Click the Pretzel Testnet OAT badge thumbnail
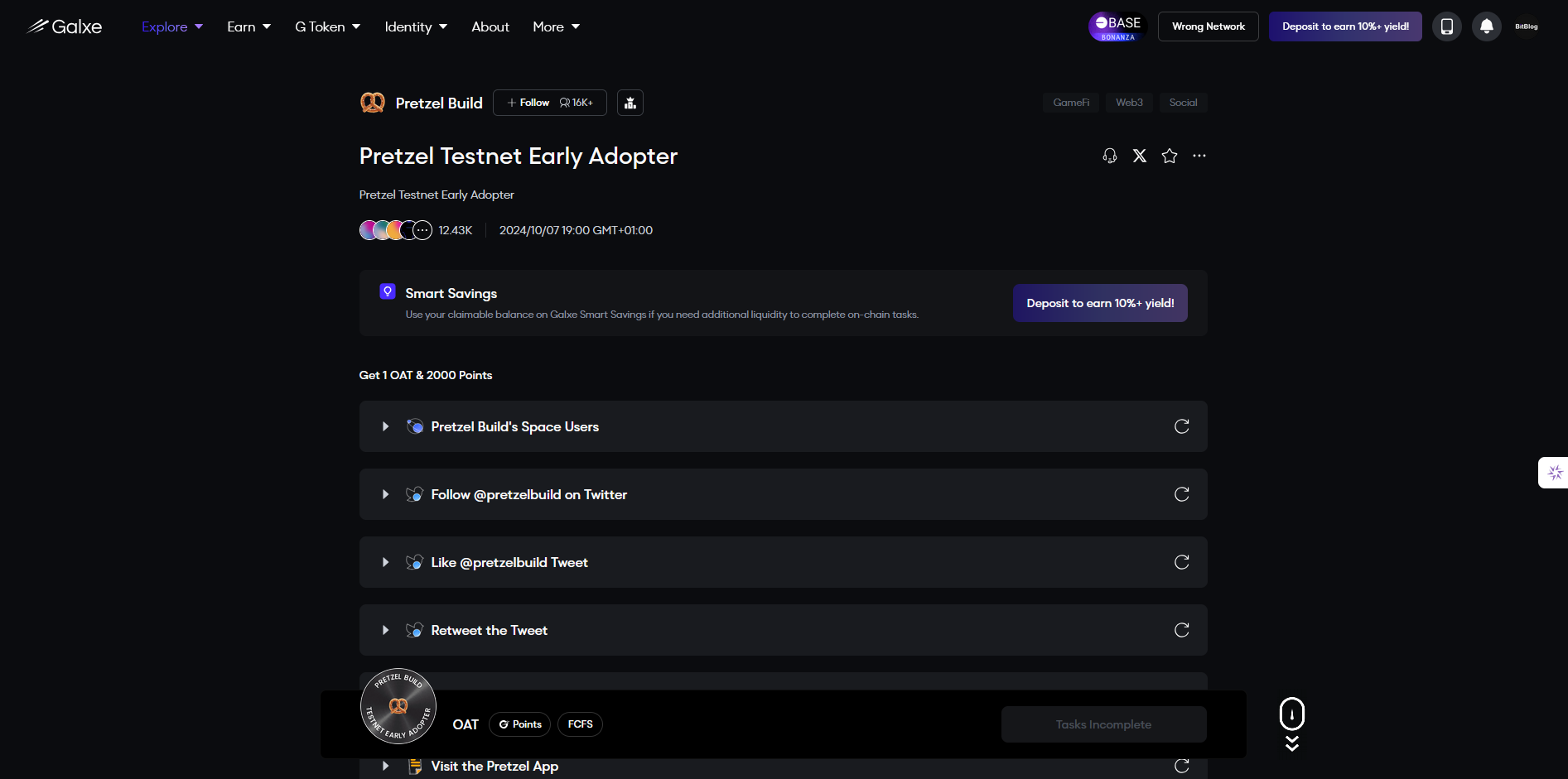Viewport: 1568px width, 779px height. pos(398,706)
